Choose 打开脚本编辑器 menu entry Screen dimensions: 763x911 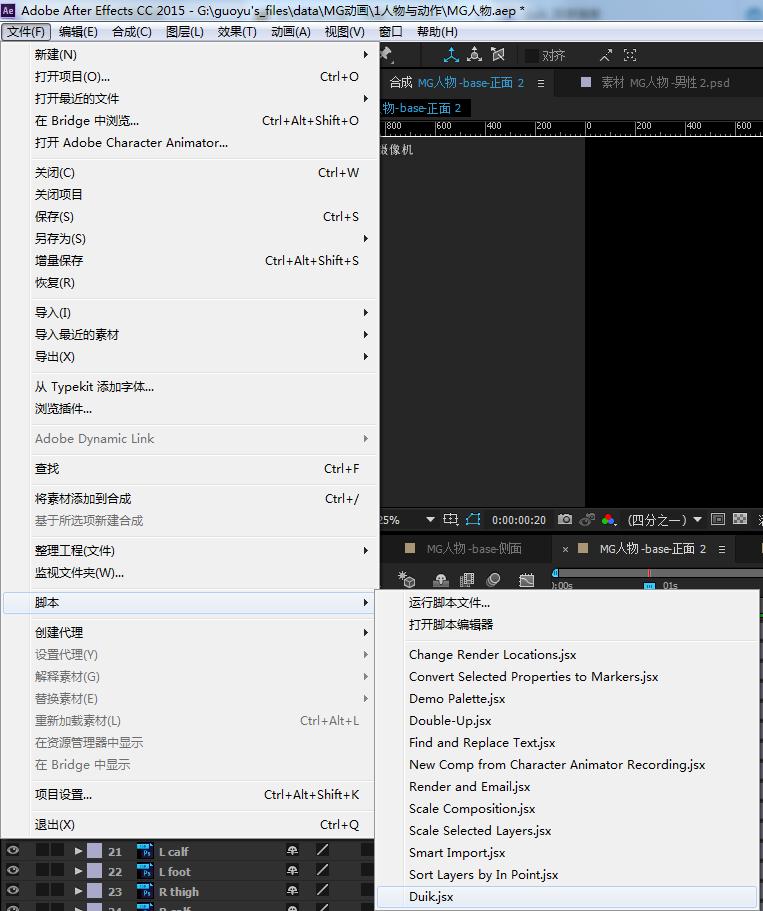point(567,625)
